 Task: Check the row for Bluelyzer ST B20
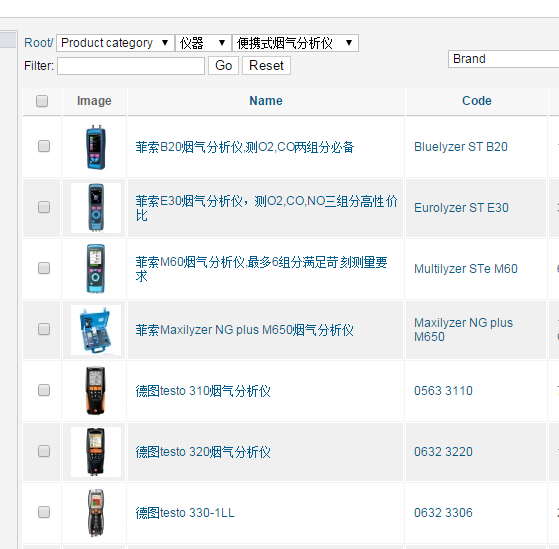point(44,146)
